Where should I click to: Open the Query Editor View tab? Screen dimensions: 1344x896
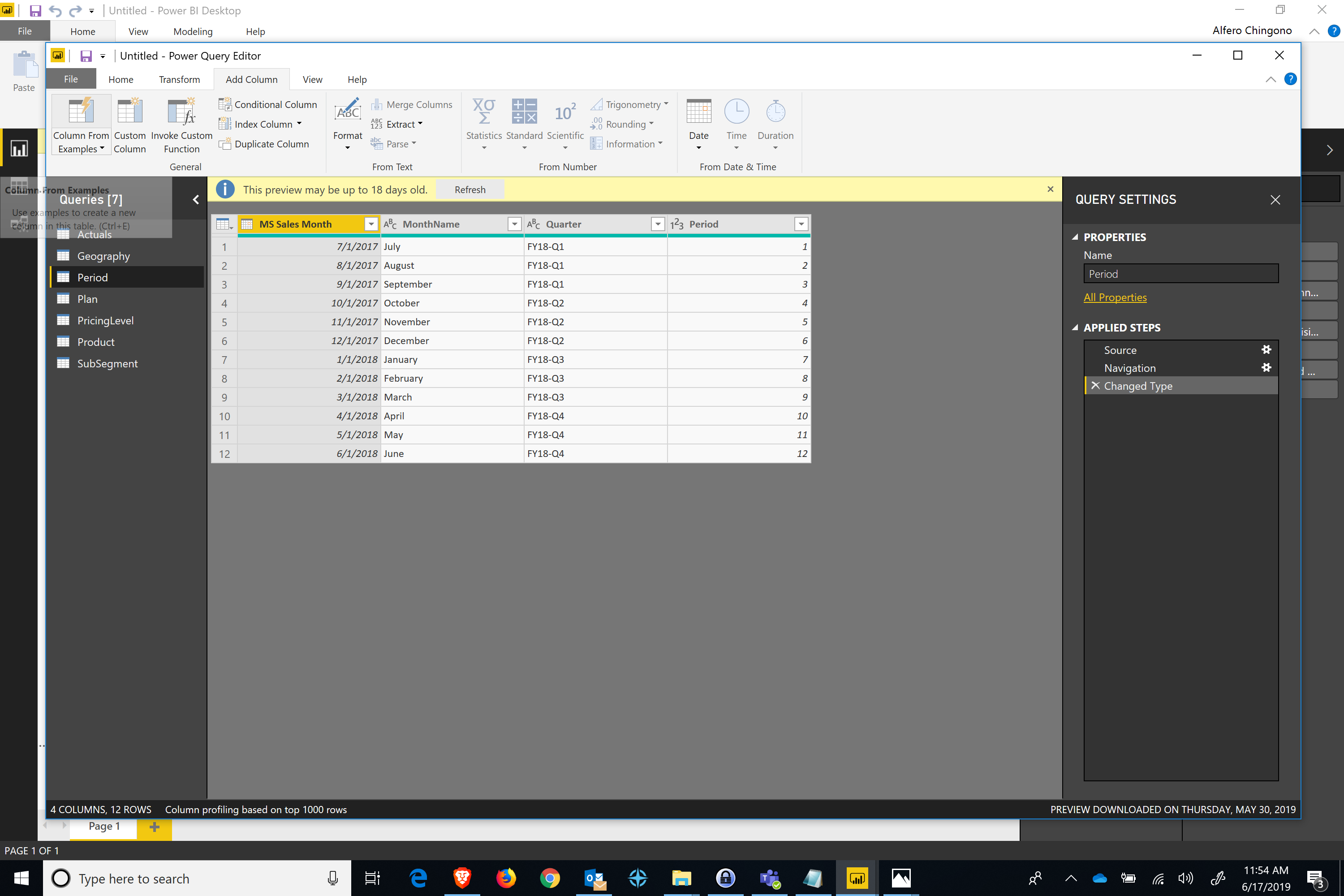click(x=312, y=79)
